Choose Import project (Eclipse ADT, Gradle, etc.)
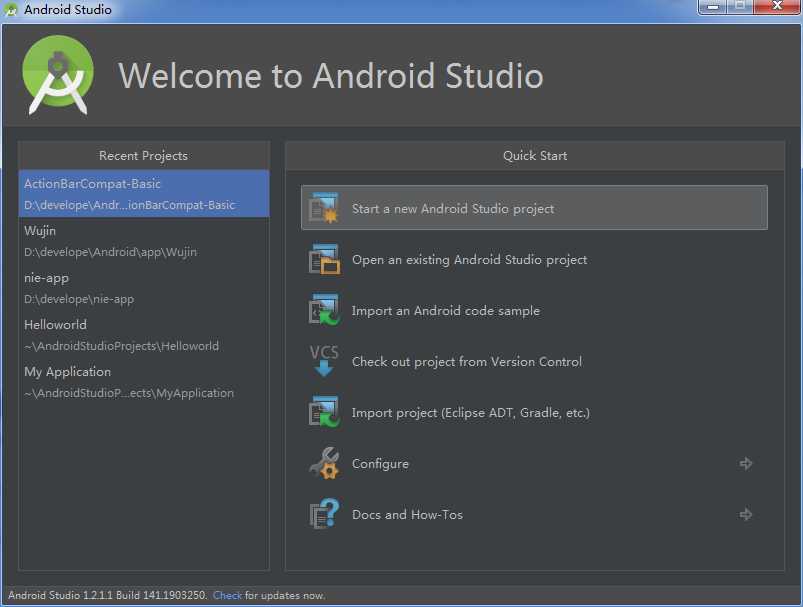 534,412
